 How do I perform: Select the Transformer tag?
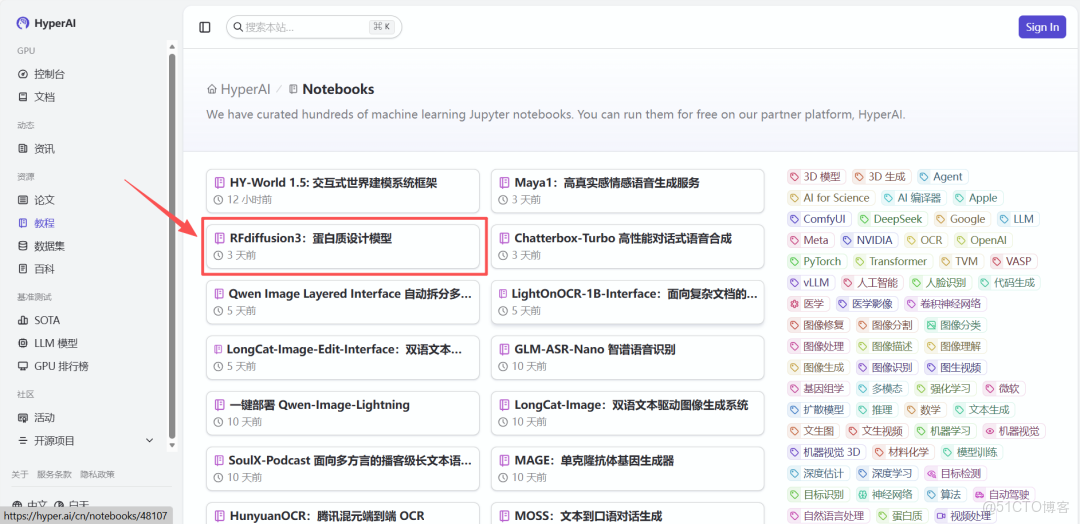point(893,262)
